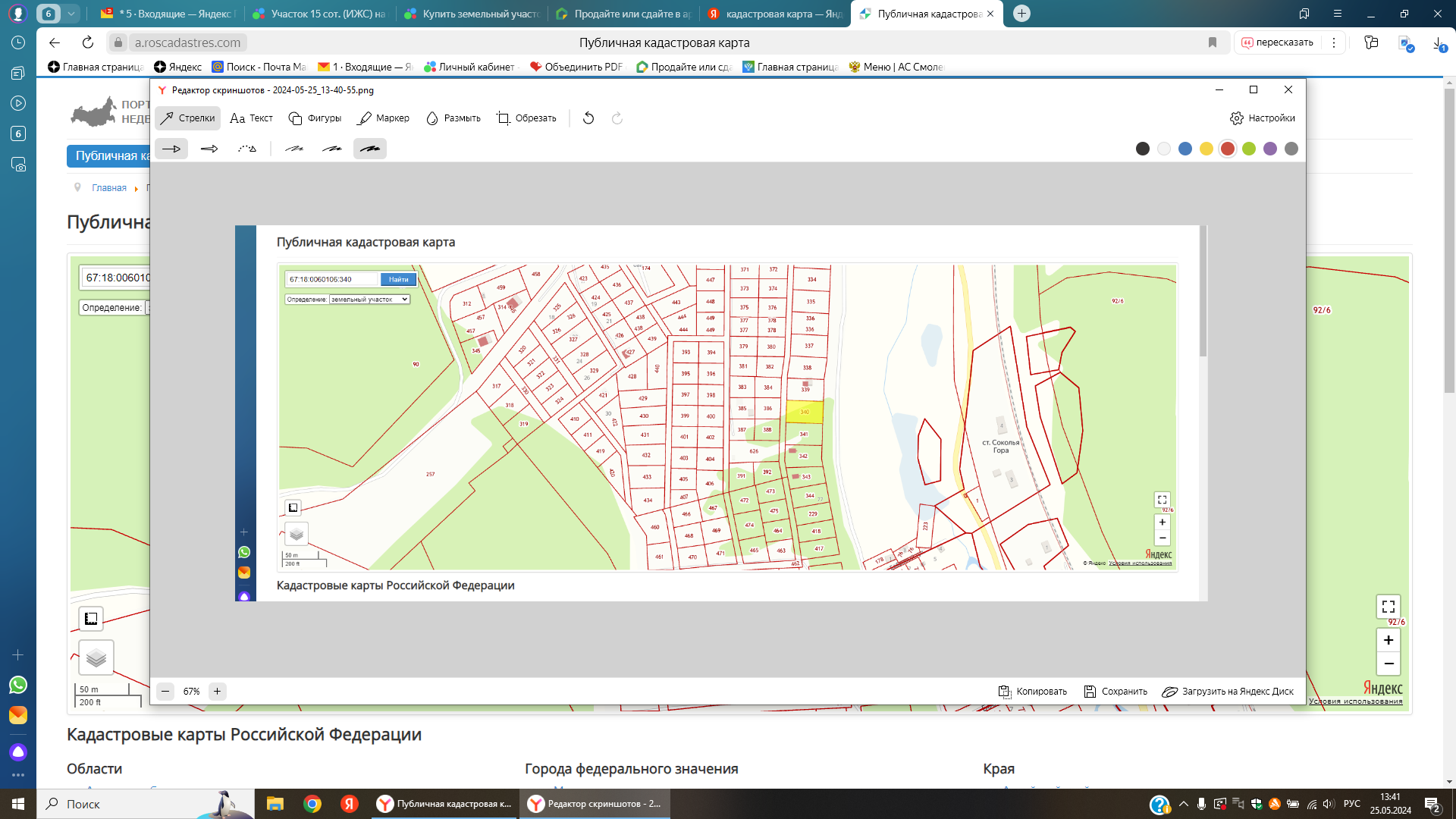Screen dimensions: 1456x819
Task: Open the Фигуры shapes tool
Action: point(315,118)
